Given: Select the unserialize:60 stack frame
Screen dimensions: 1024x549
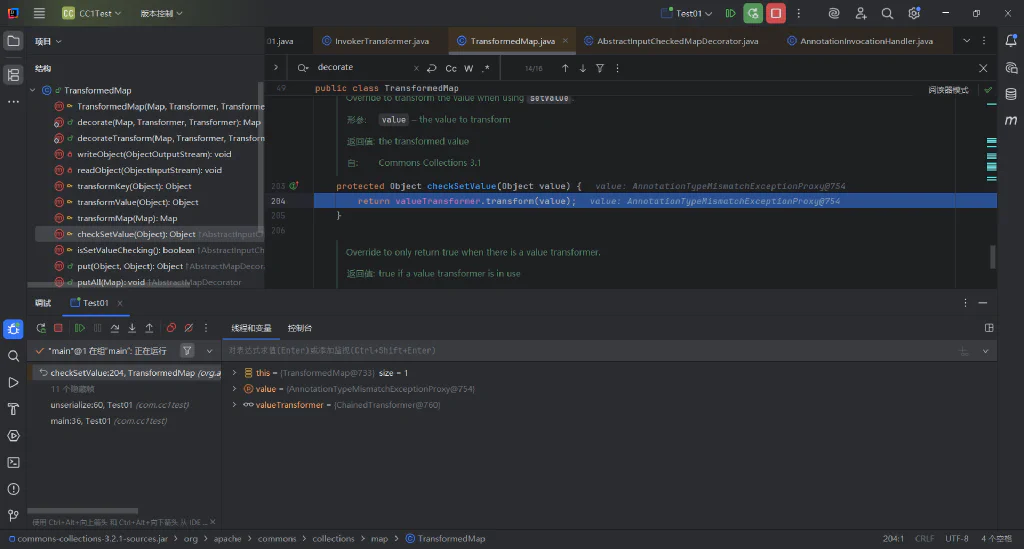Looking at the screenshot, I should [x=120, y=405].
